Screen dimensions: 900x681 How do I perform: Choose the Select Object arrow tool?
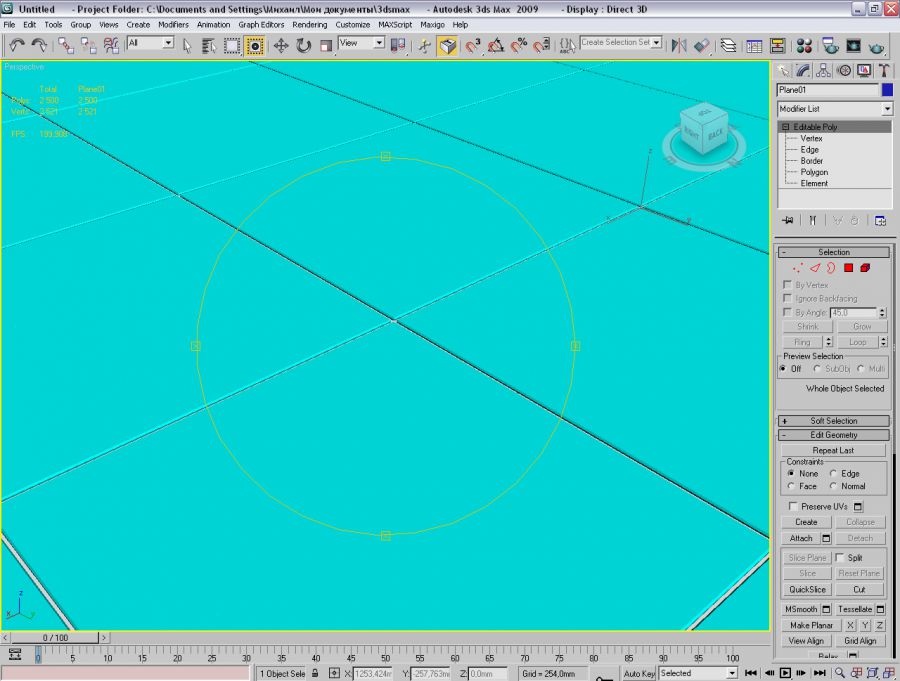[x=187, y=45]
